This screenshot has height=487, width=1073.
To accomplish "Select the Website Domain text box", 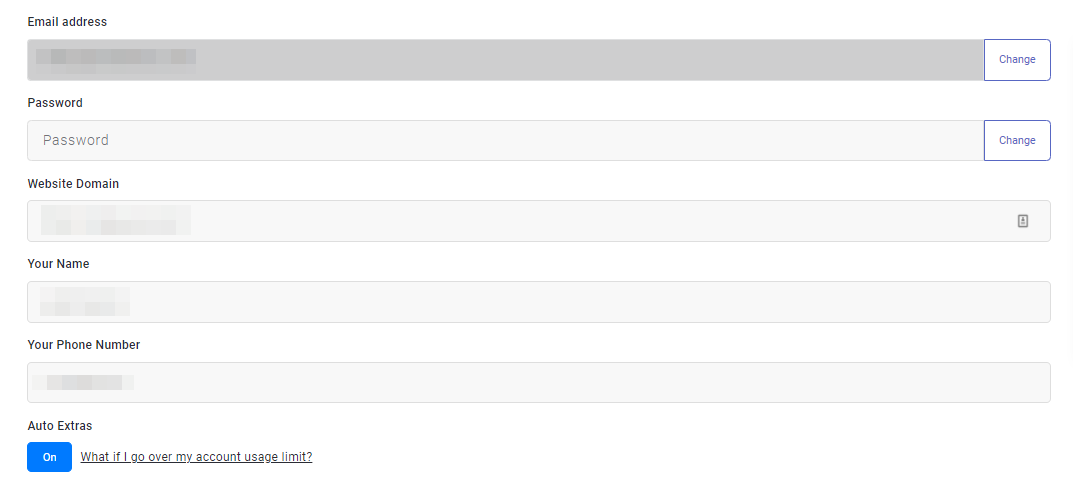I will (600, 221).
